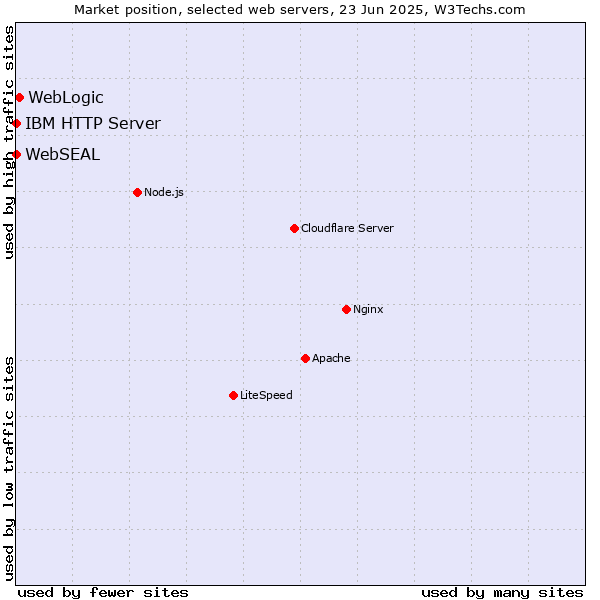
Task: Click the WebSEAL red data point
Action: (x=16, y=154)
